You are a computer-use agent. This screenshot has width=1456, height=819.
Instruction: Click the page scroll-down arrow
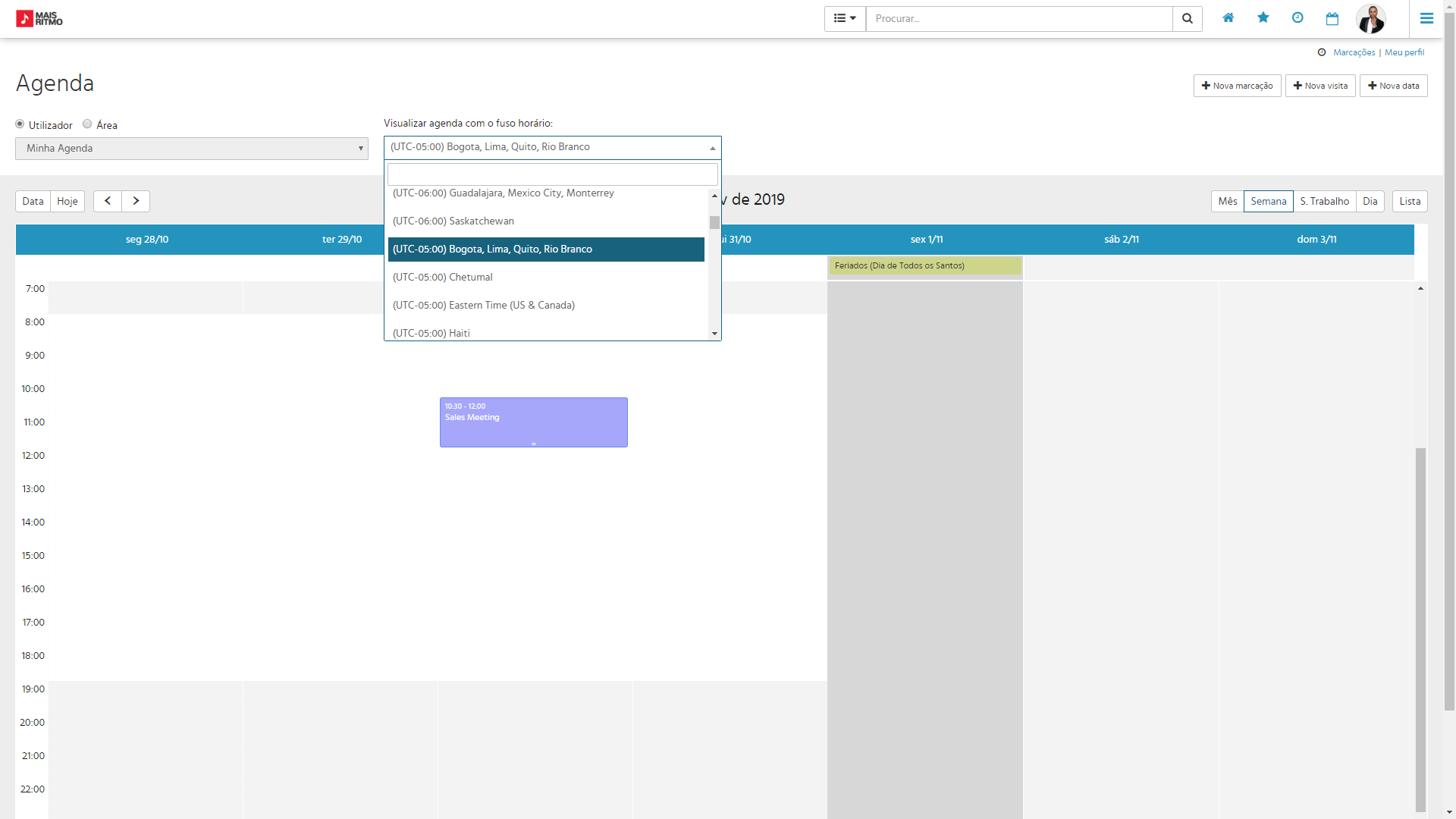click(1449, 812)
